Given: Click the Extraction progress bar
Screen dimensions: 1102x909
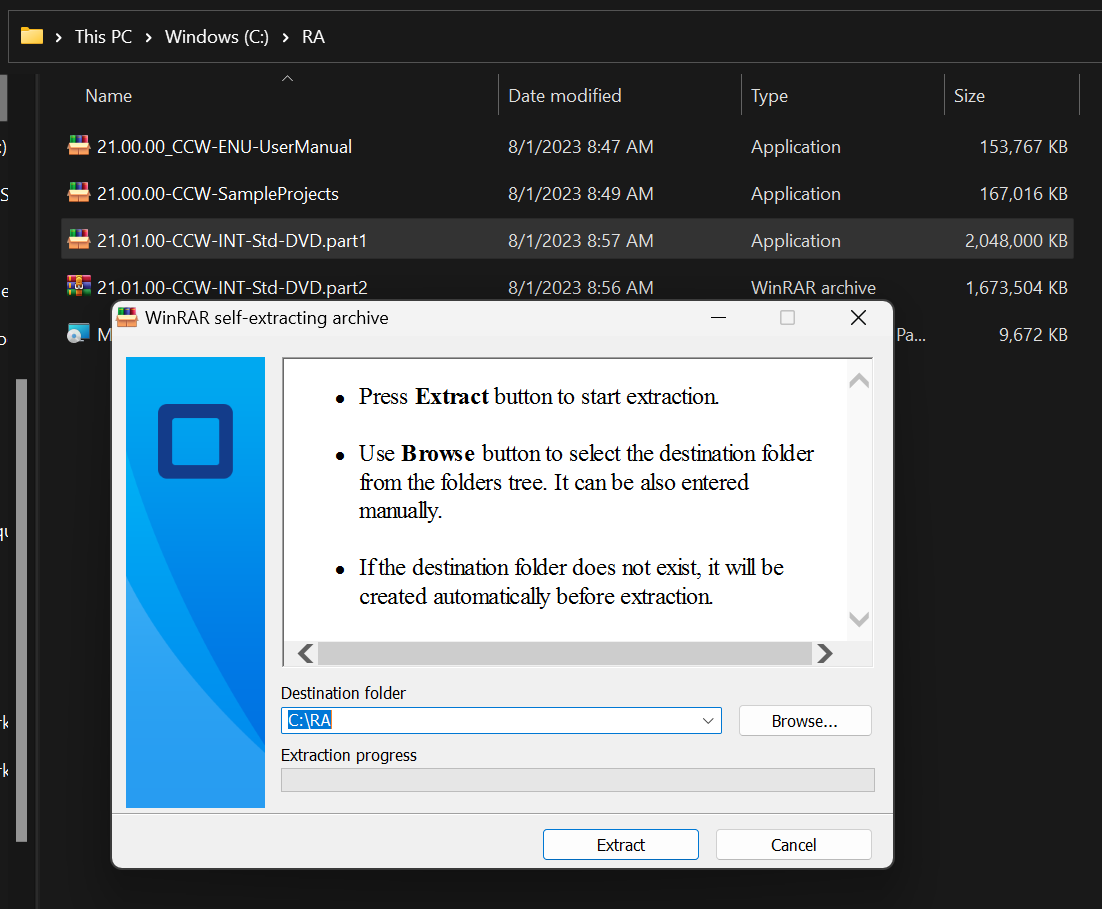Looking at the screenshot, I should [578, 780].
